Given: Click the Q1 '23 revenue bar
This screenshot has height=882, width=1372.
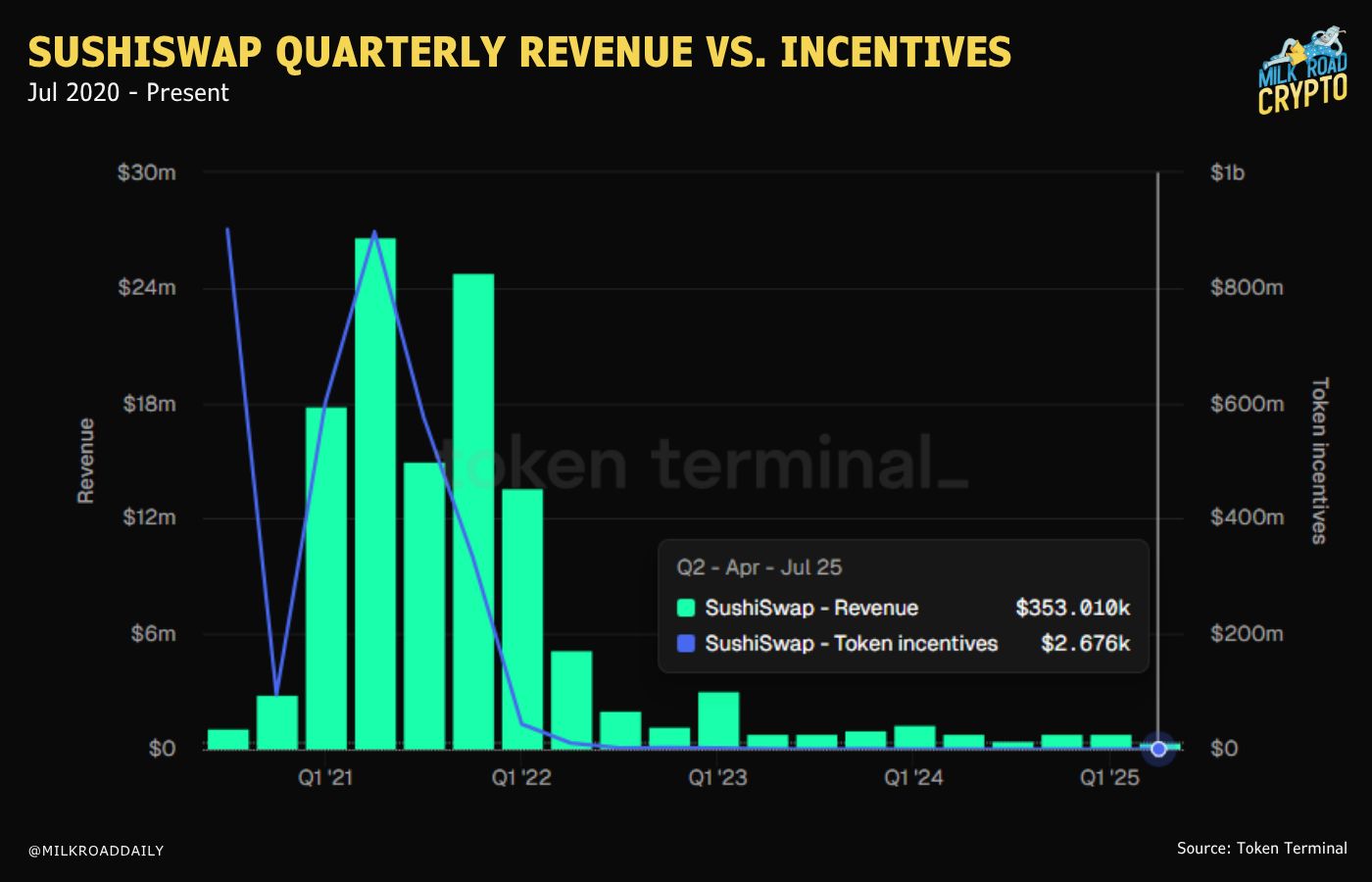Looking at the screenshot, I should pos(718,720).
